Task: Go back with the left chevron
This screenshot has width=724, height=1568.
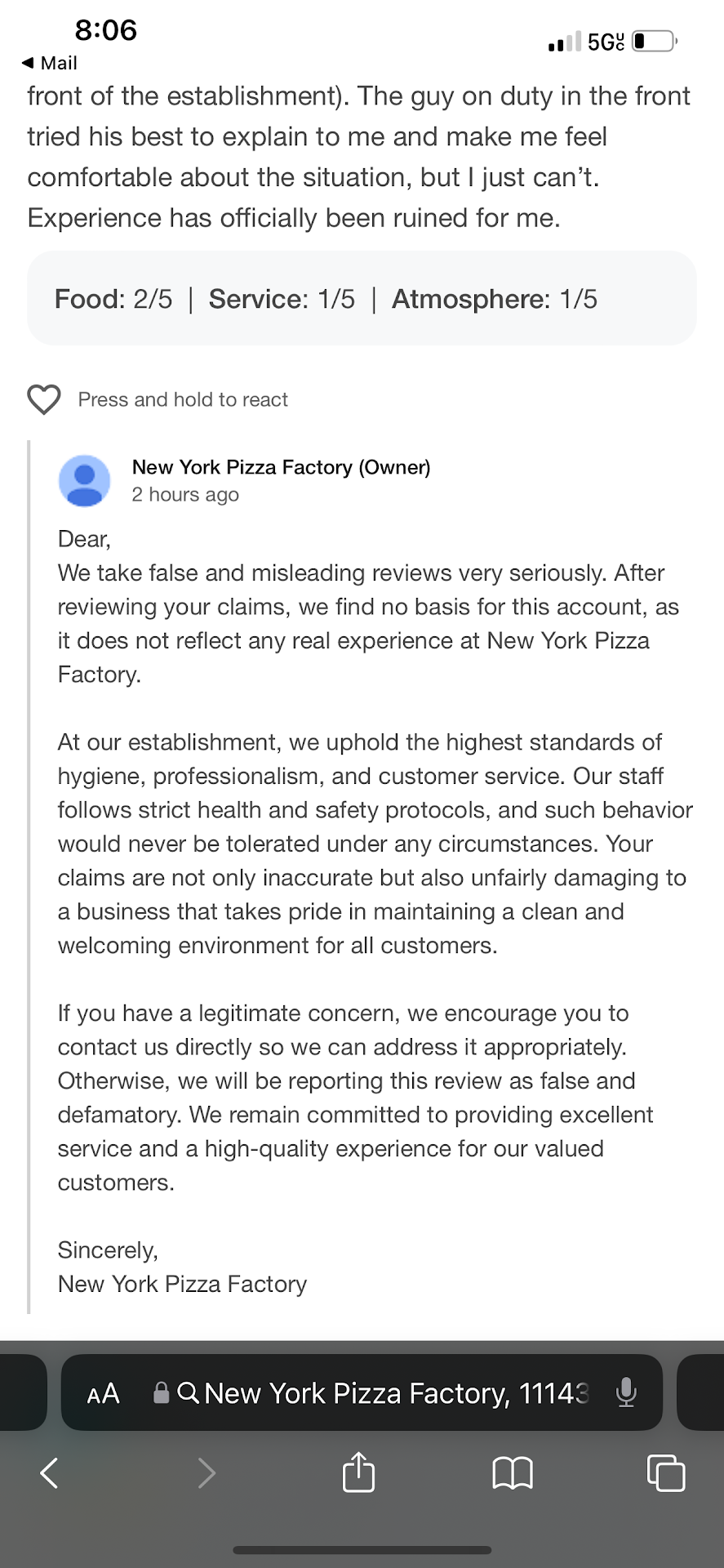Action: (x=50, y=1473)
